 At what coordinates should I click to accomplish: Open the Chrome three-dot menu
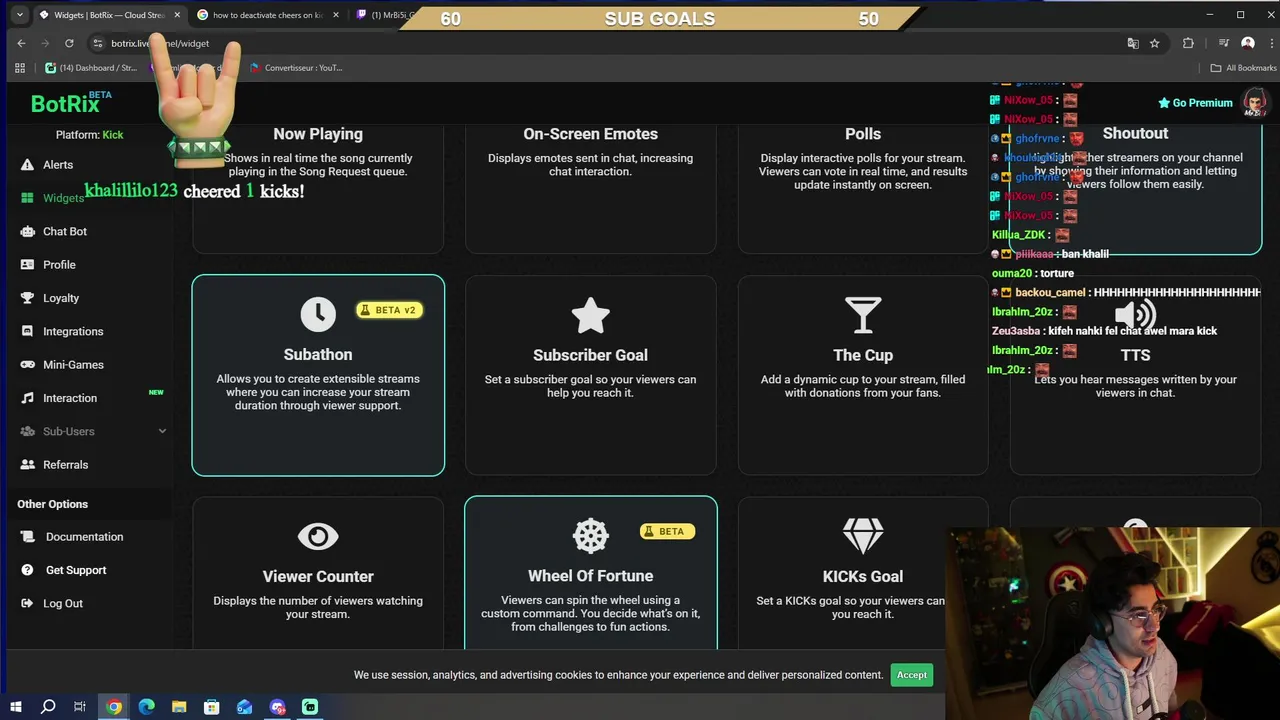pyautogui.click(x=1270, y=43)
